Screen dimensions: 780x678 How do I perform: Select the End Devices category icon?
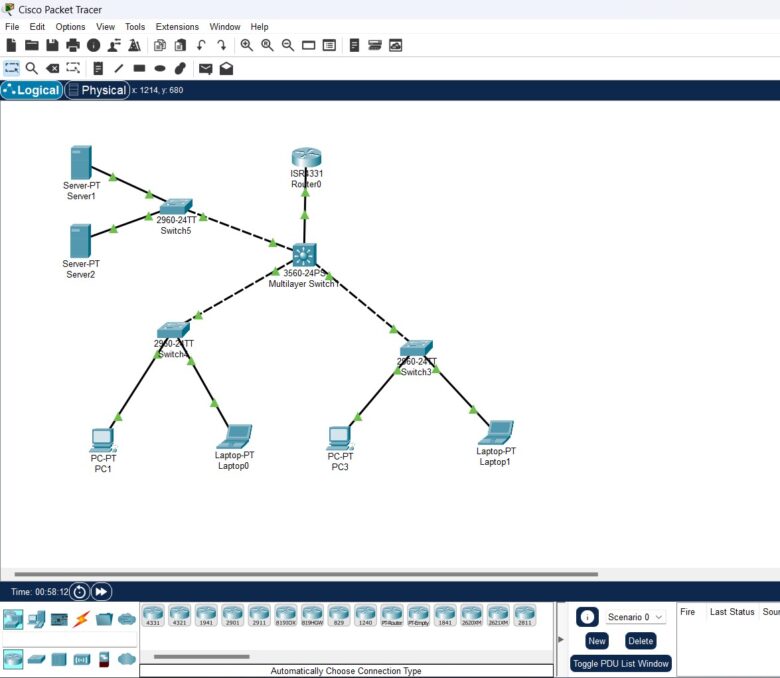click(36, 619)
